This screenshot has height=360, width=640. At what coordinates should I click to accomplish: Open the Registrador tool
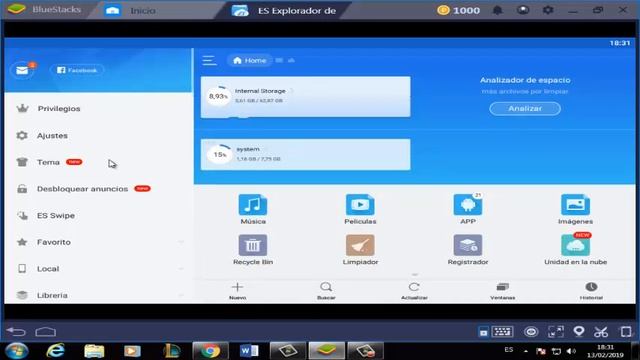tap(468, 250)
